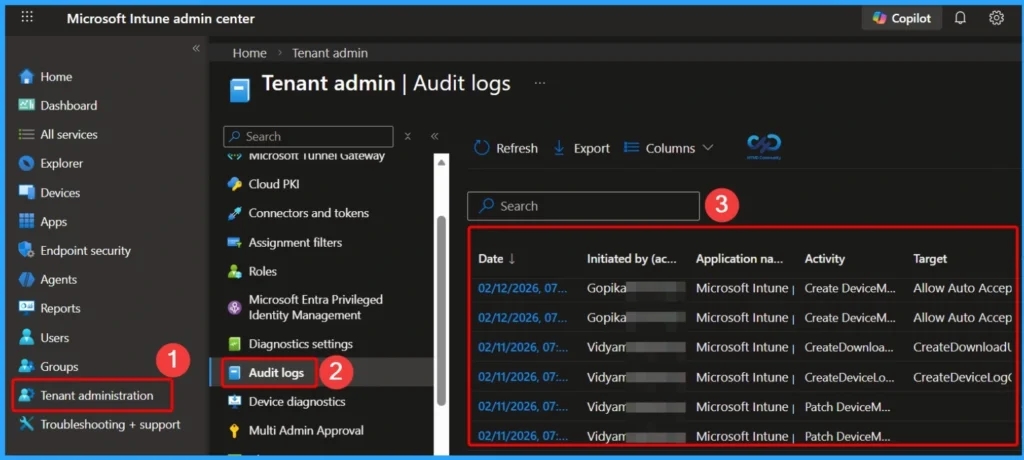Open the settings gear in header
Screen dimensions: 1024x460
point(996,18)
